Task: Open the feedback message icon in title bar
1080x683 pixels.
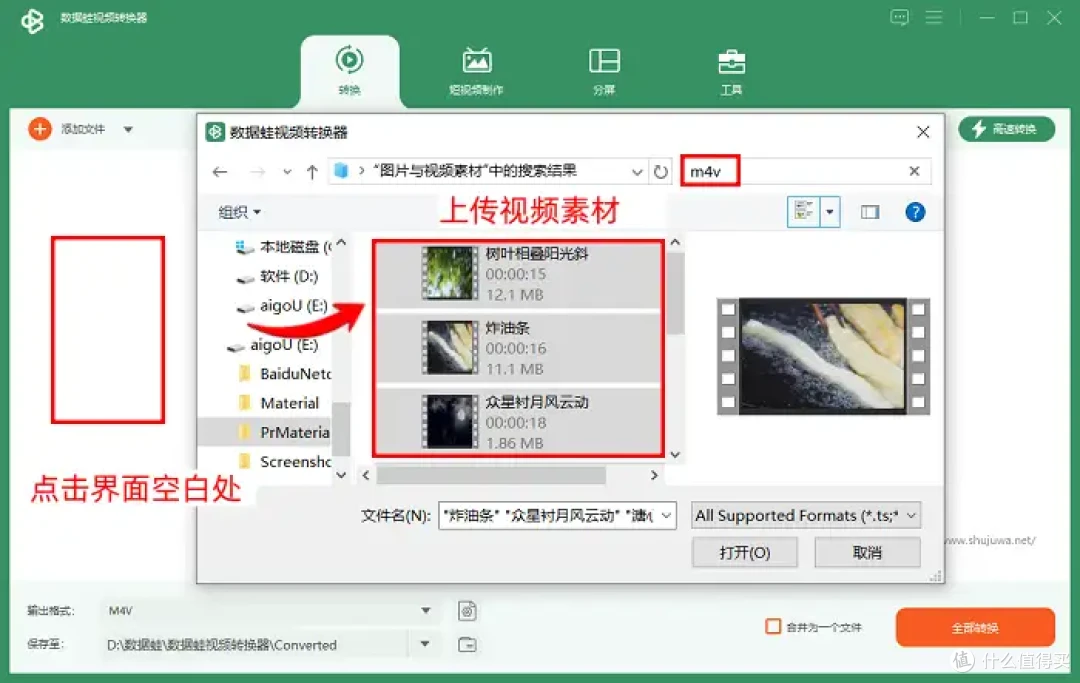Action: tap(899, 17)
